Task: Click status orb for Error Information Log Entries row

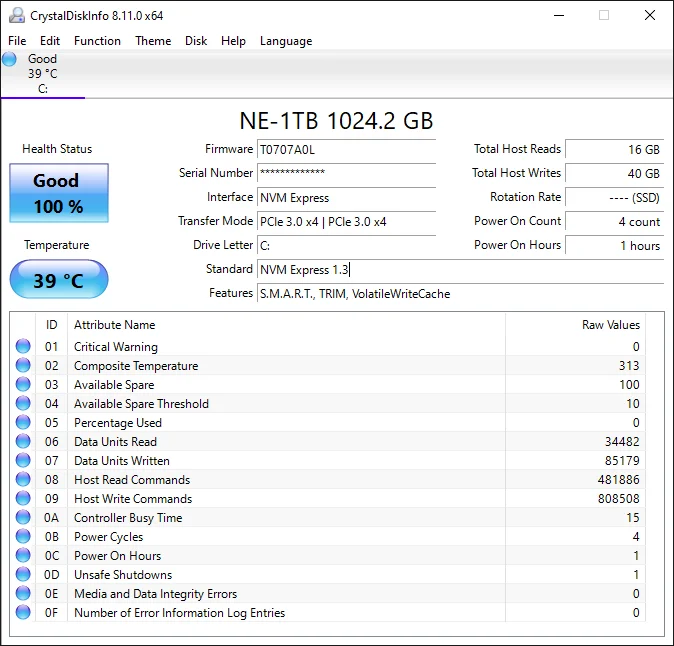Action: click(23, 612)
